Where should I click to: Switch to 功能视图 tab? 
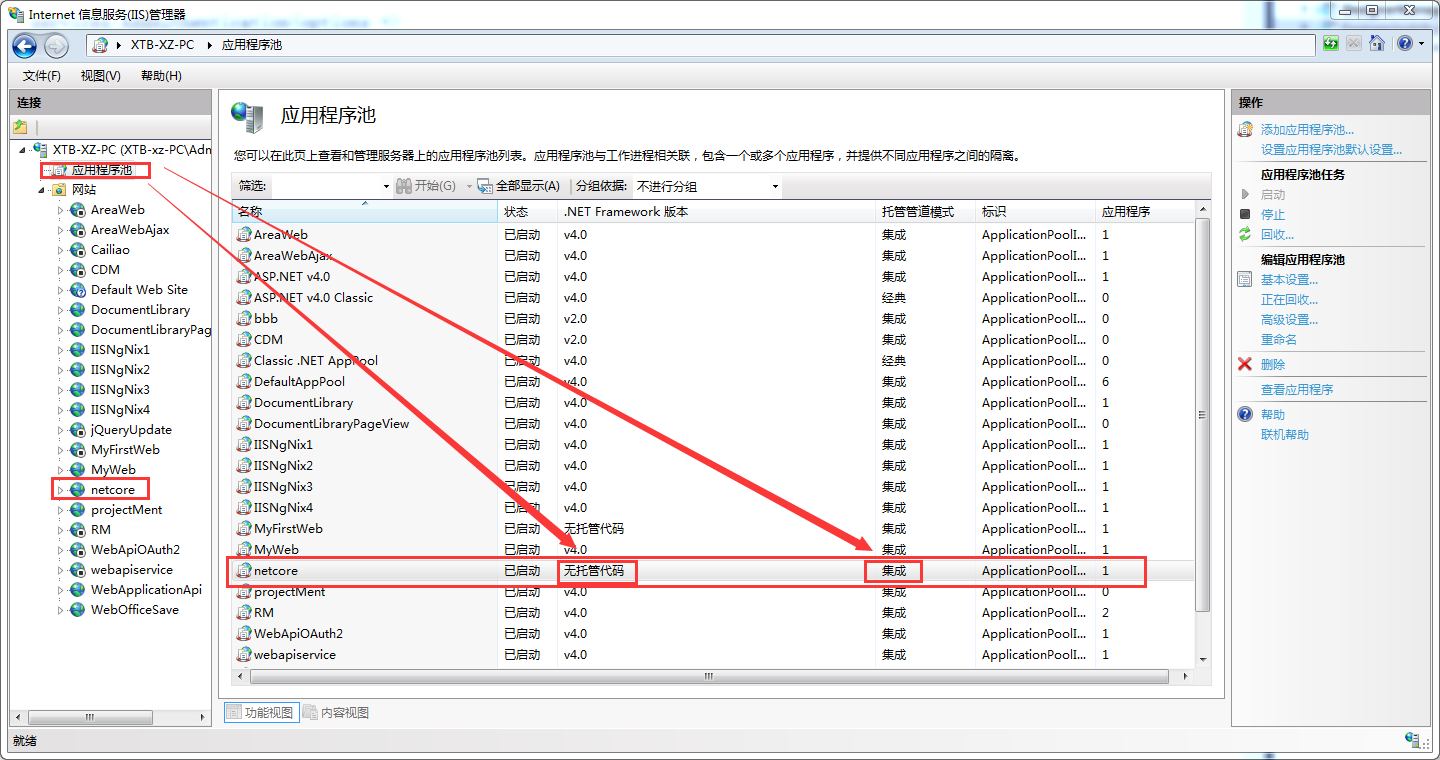tap(260, 713)
